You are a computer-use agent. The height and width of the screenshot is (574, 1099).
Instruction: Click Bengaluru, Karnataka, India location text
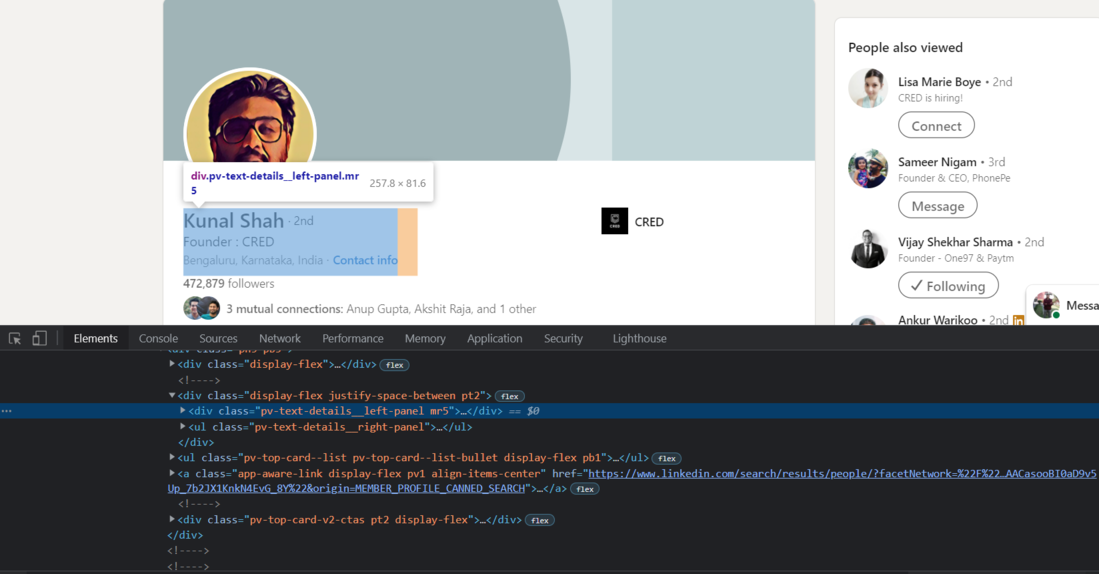tap(253, 260)
